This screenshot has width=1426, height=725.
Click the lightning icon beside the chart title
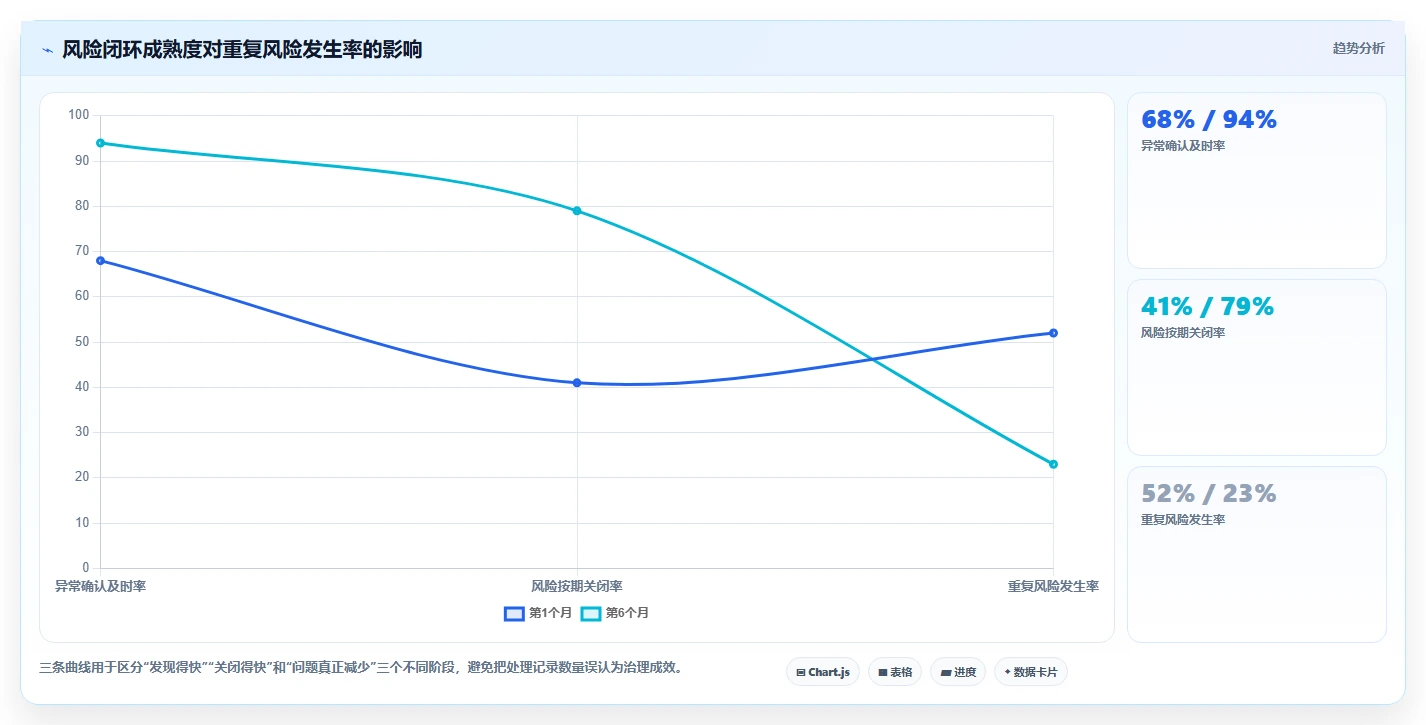click(x=47, y=50)
